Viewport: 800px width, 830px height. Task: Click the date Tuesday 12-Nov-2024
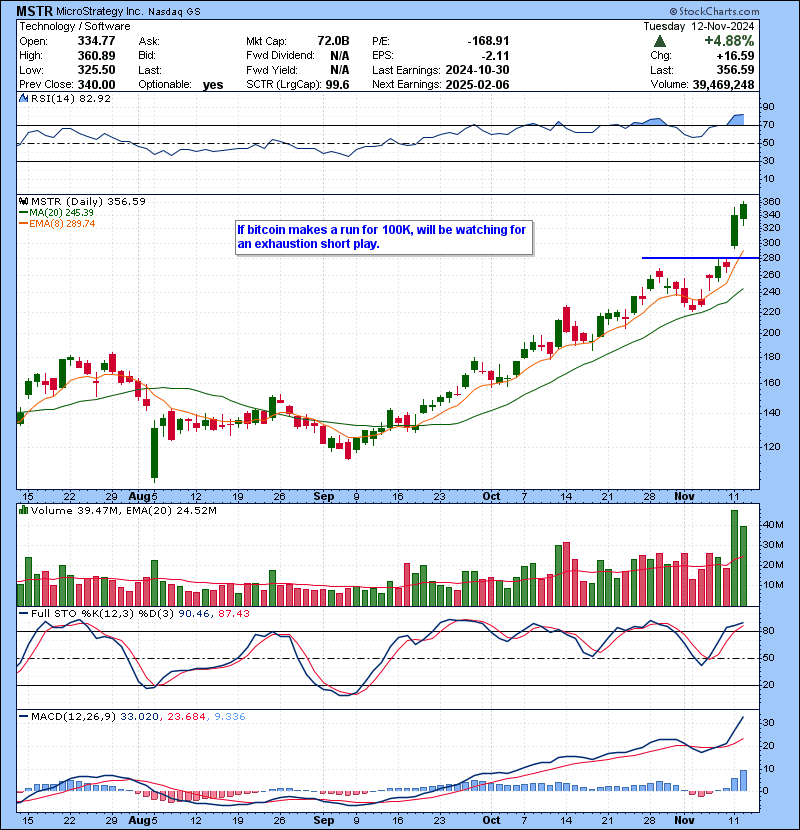699,26
